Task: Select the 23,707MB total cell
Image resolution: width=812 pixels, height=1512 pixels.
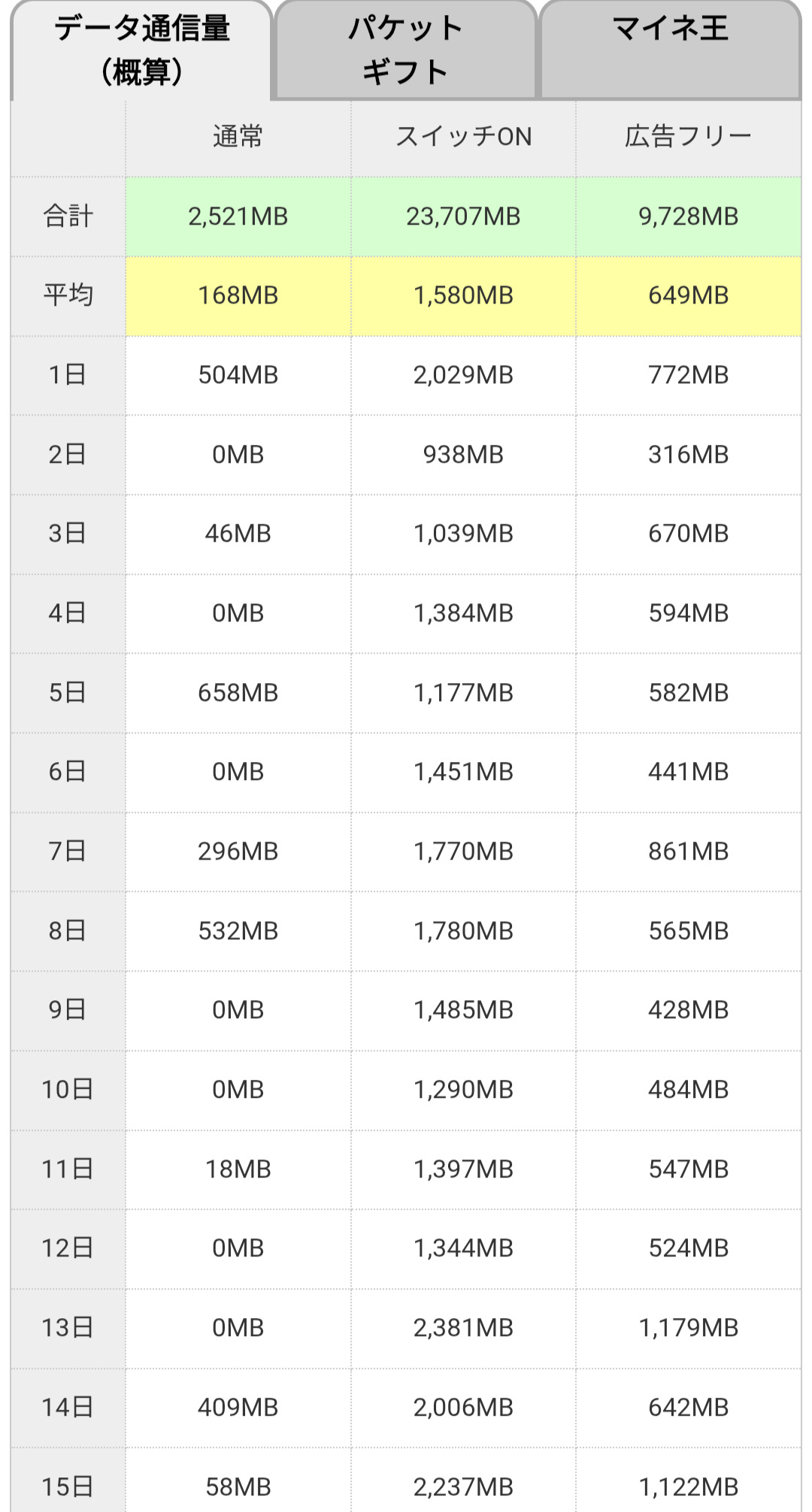Action: pyautogui.click(x=463, y=216)
